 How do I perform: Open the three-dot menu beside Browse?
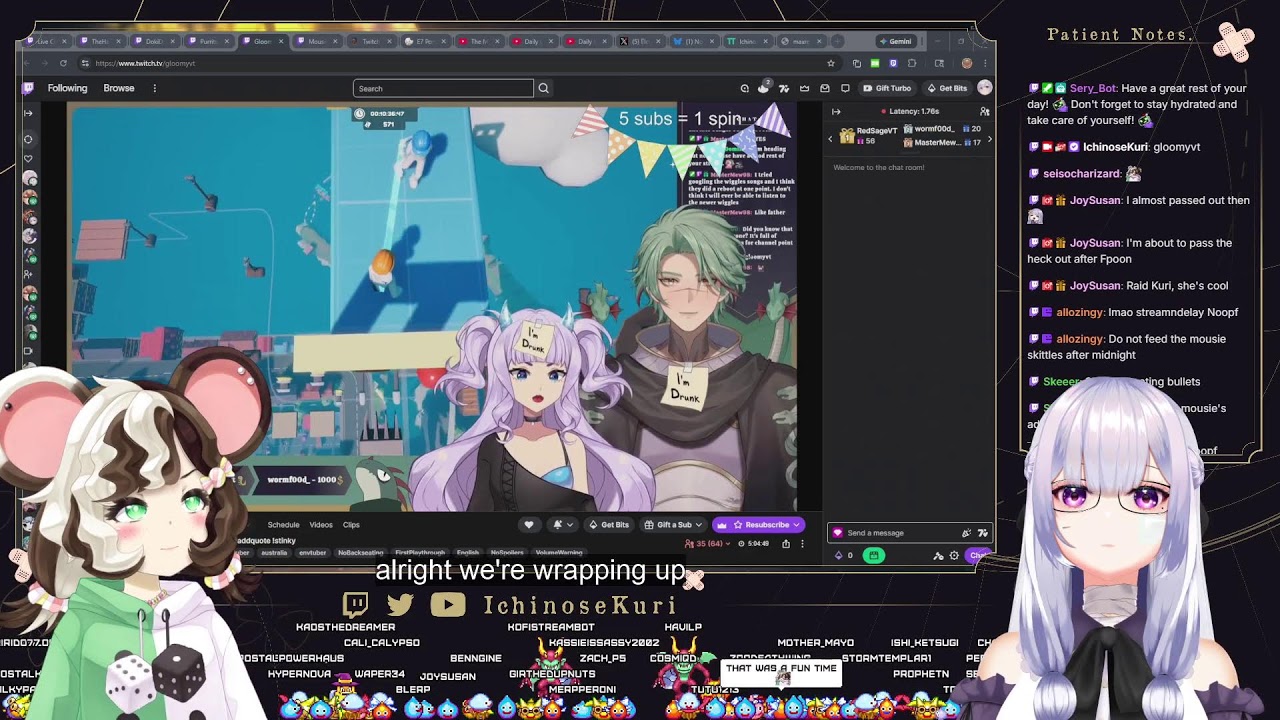[154, 88]
